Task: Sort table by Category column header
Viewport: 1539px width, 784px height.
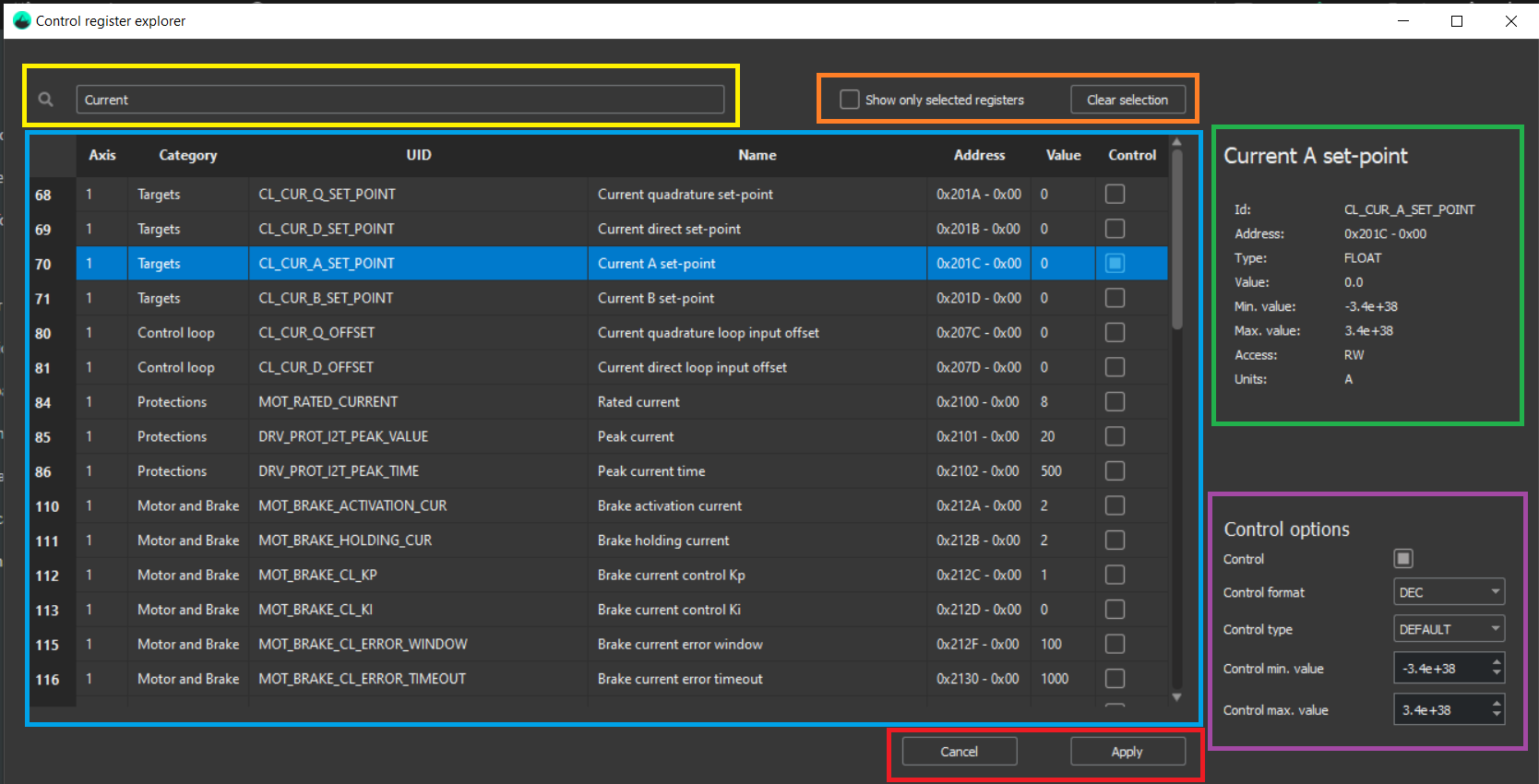Action: 187,155
